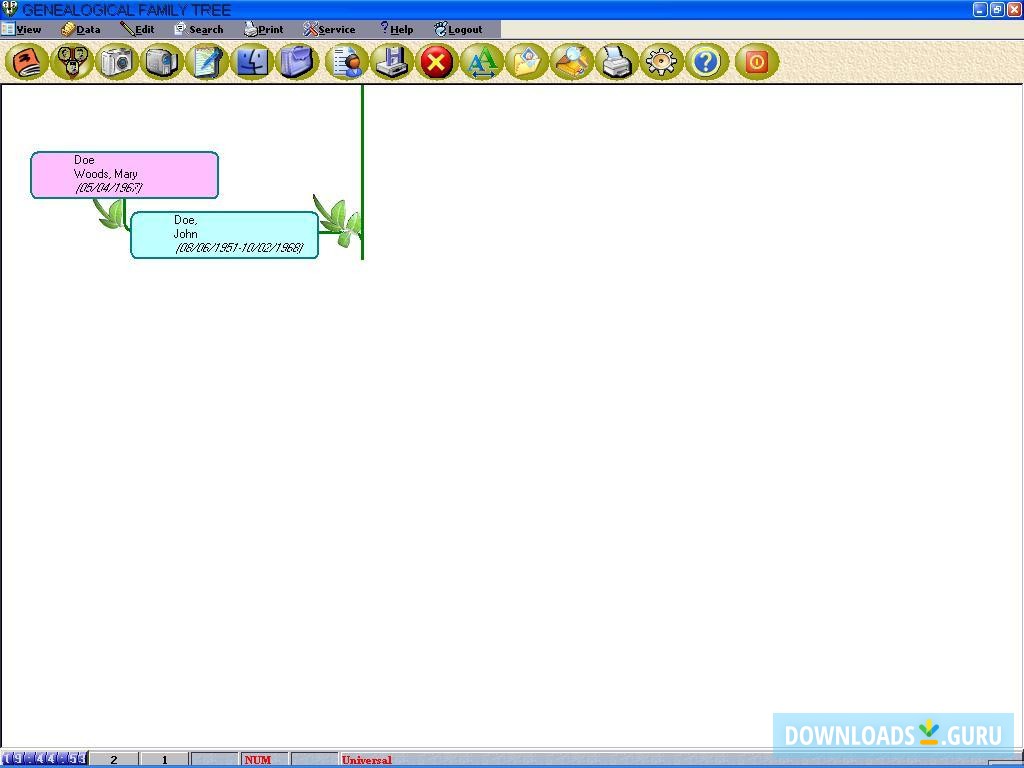Change fonts with the AA icon

(x=483, y=62)
